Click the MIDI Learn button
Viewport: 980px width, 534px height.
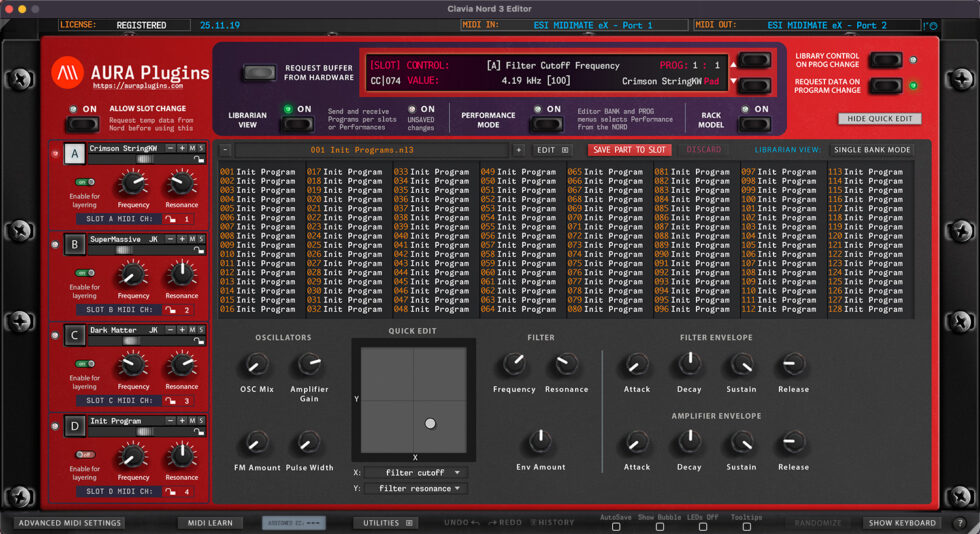(210, 523)
